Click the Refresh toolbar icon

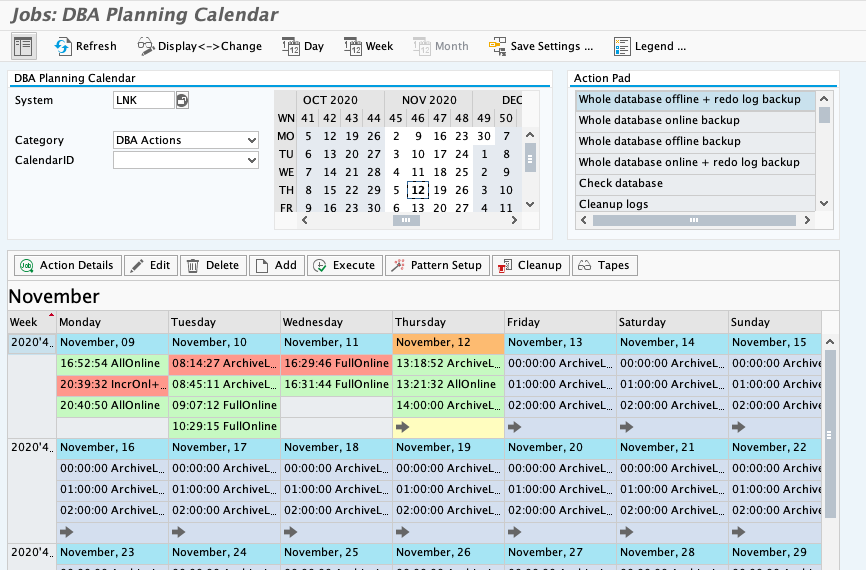click(85, 46)
